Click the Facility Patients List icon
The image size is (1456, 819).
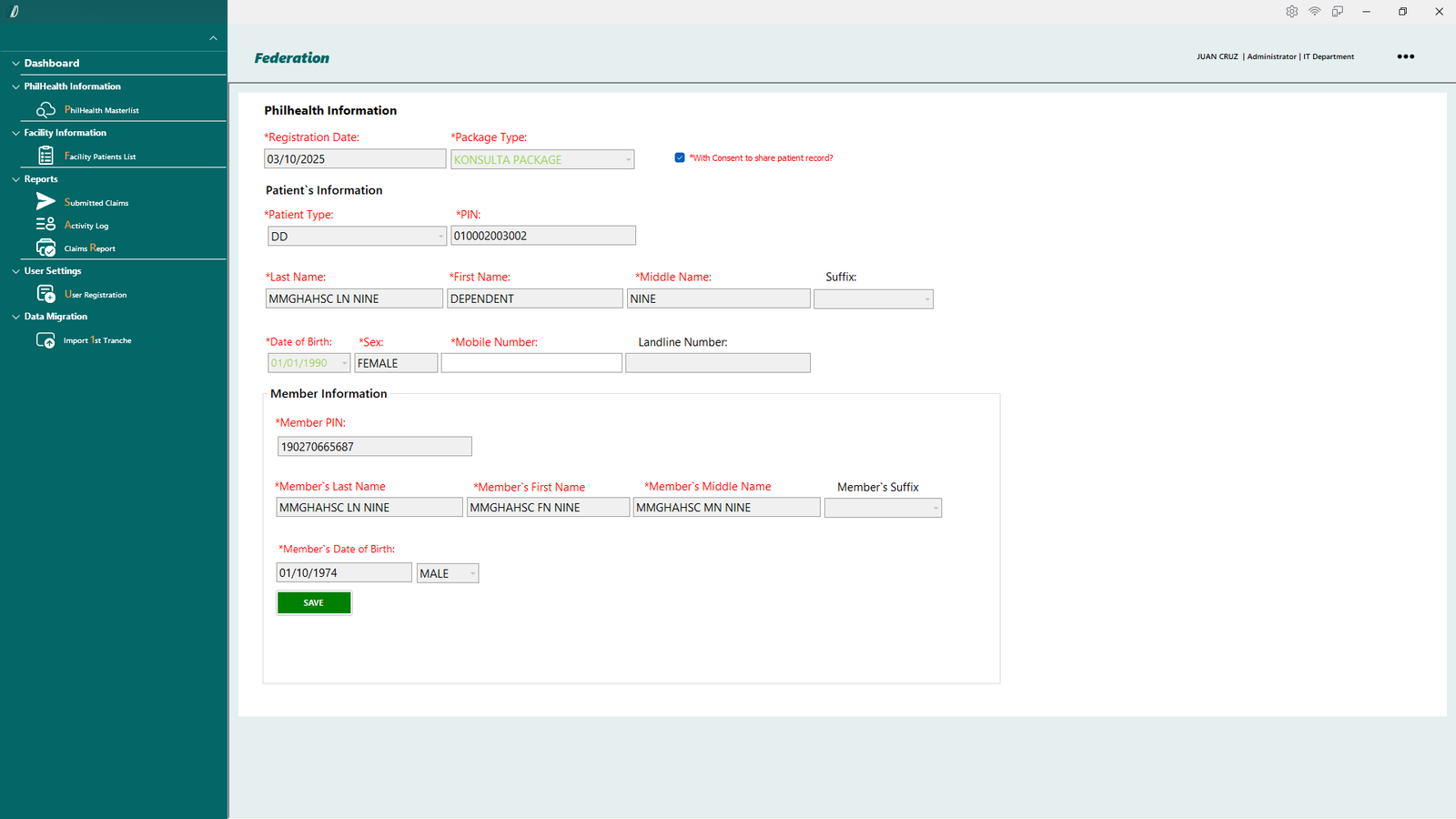[45, 156]
